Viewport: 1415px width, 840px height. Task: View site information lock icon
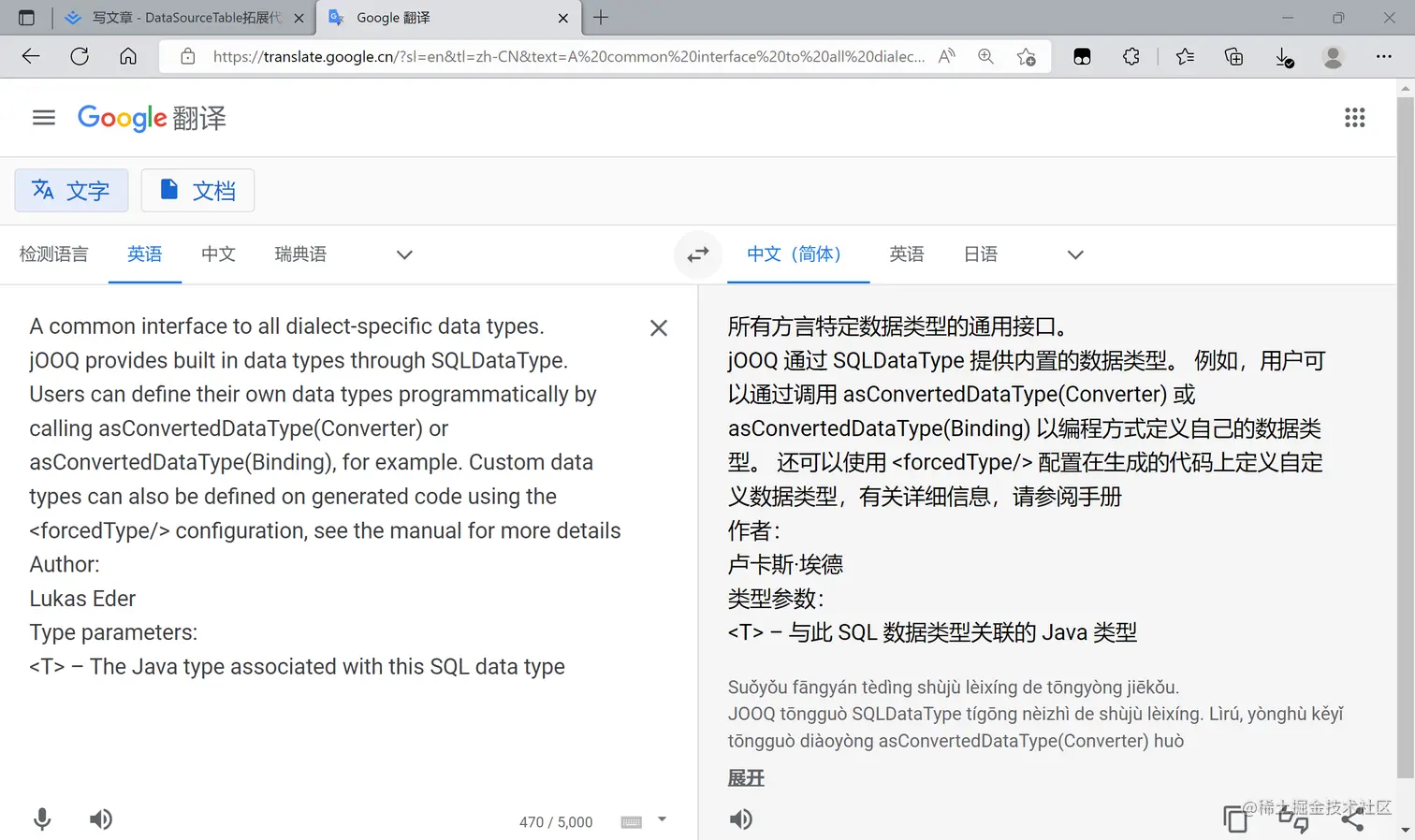pos(188,56)
